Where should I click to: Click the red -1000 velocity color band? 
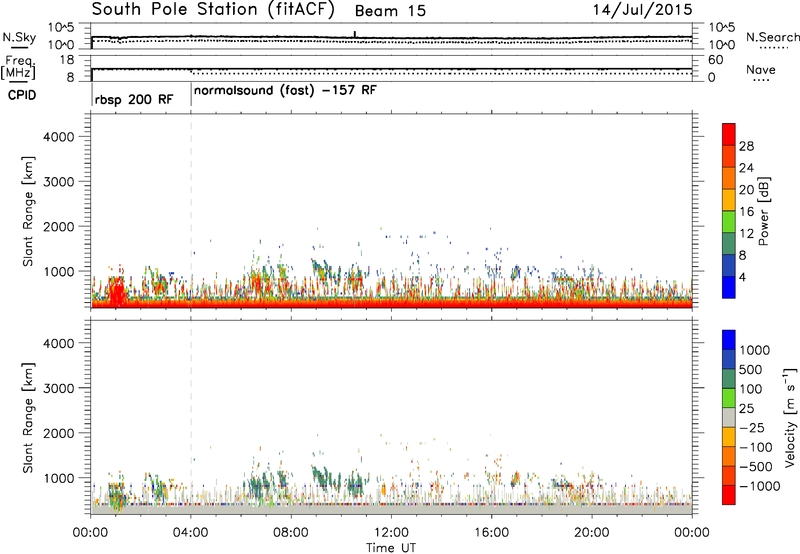[729, 495]
